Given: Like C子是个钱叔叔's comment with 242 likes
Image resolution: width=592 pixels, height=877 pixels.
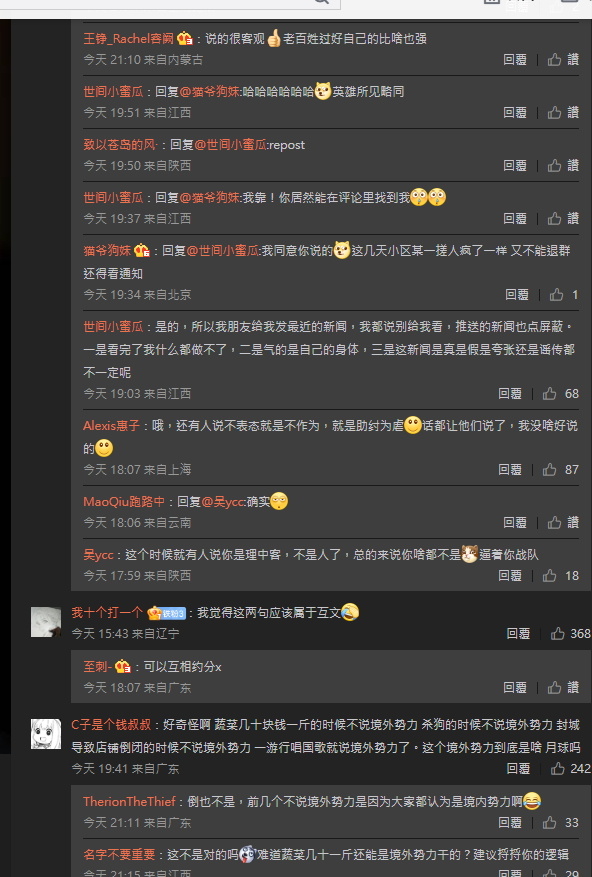Looking at the screenshot, I should pos(570,768).
